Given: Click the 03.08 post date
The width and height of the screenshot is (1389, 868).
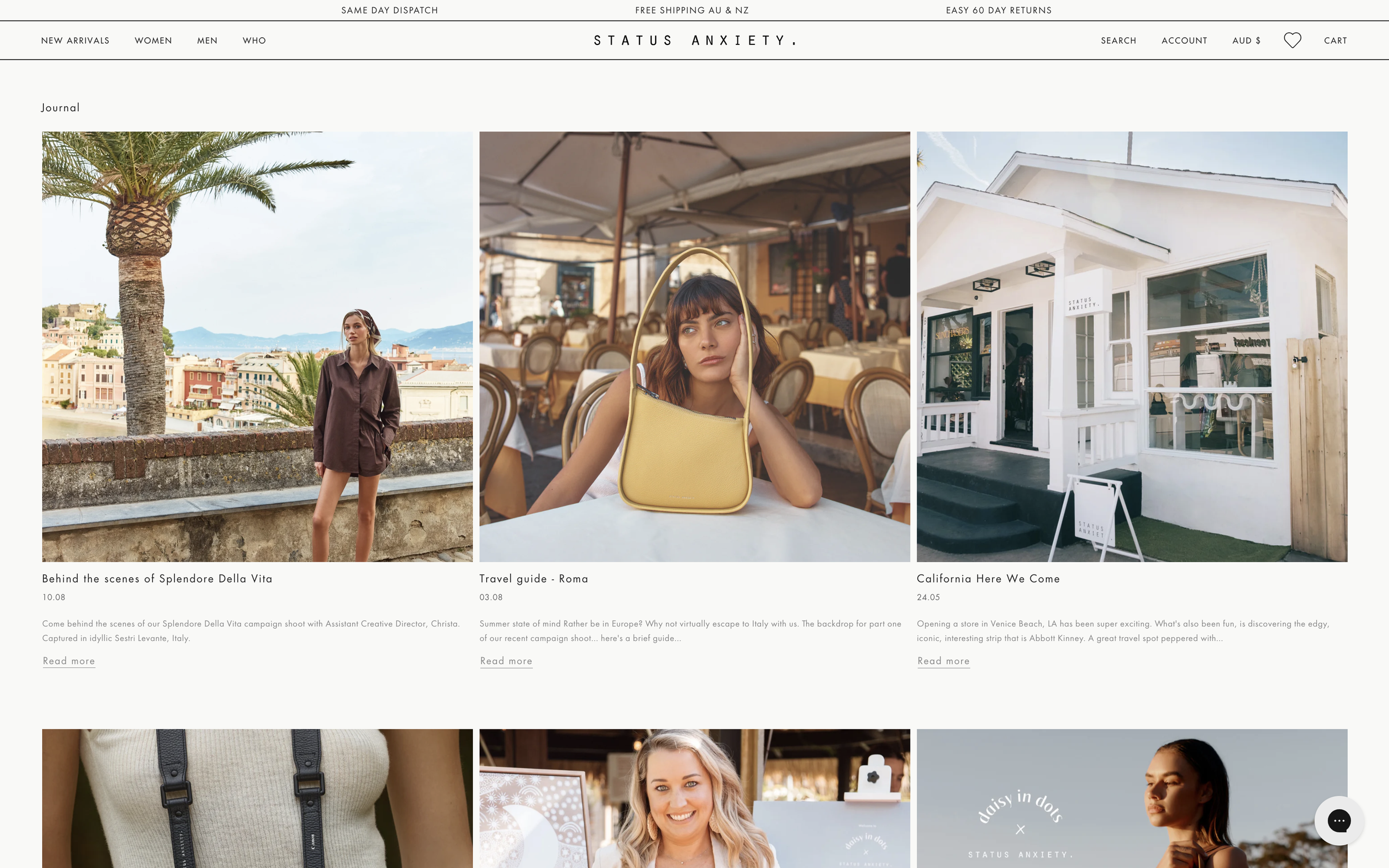Looking at the screenshot, I should tap(491, 597).
